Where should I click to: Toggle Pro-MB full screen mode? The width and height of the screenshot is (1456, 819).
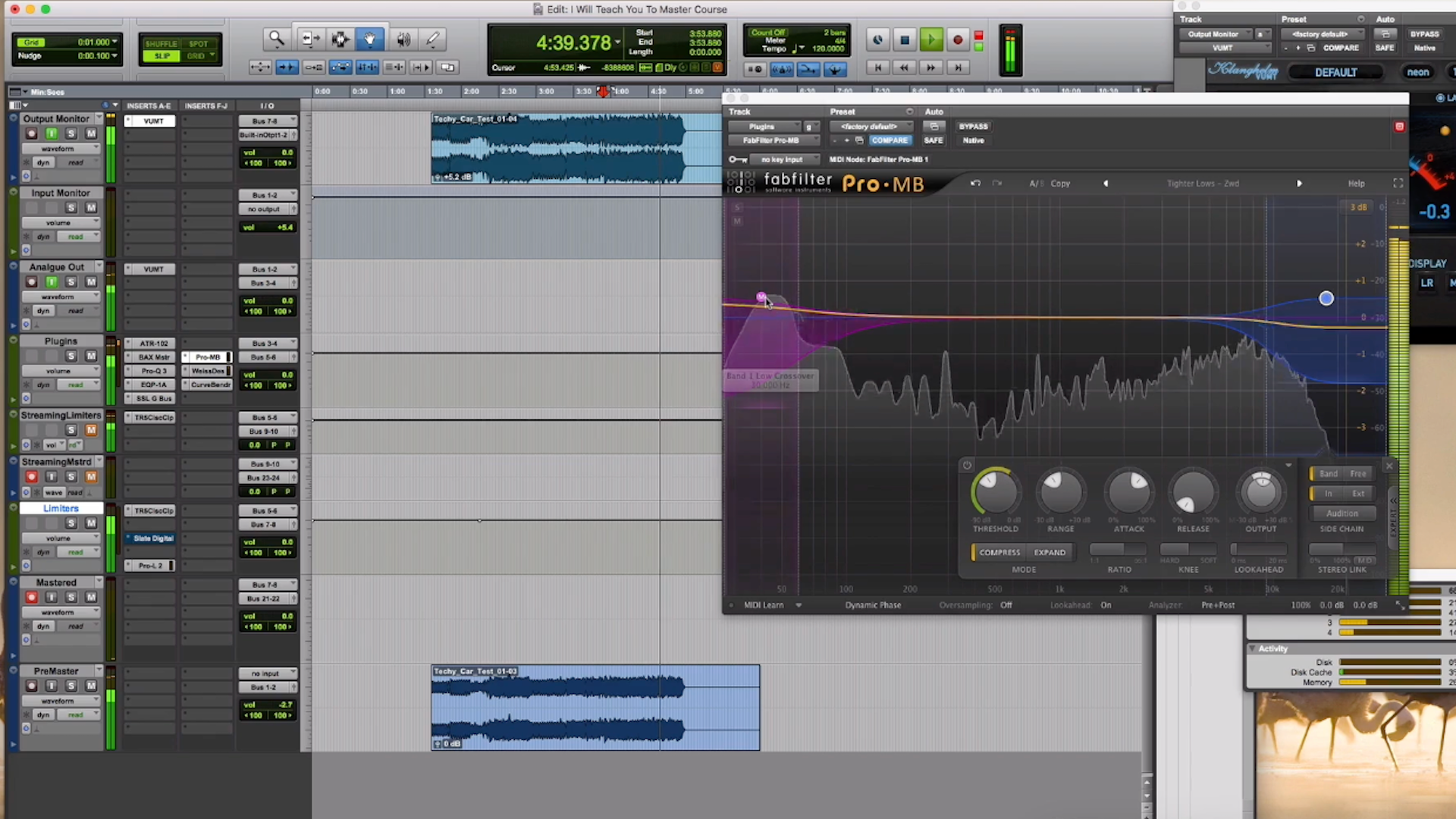tap(1398, 184)
